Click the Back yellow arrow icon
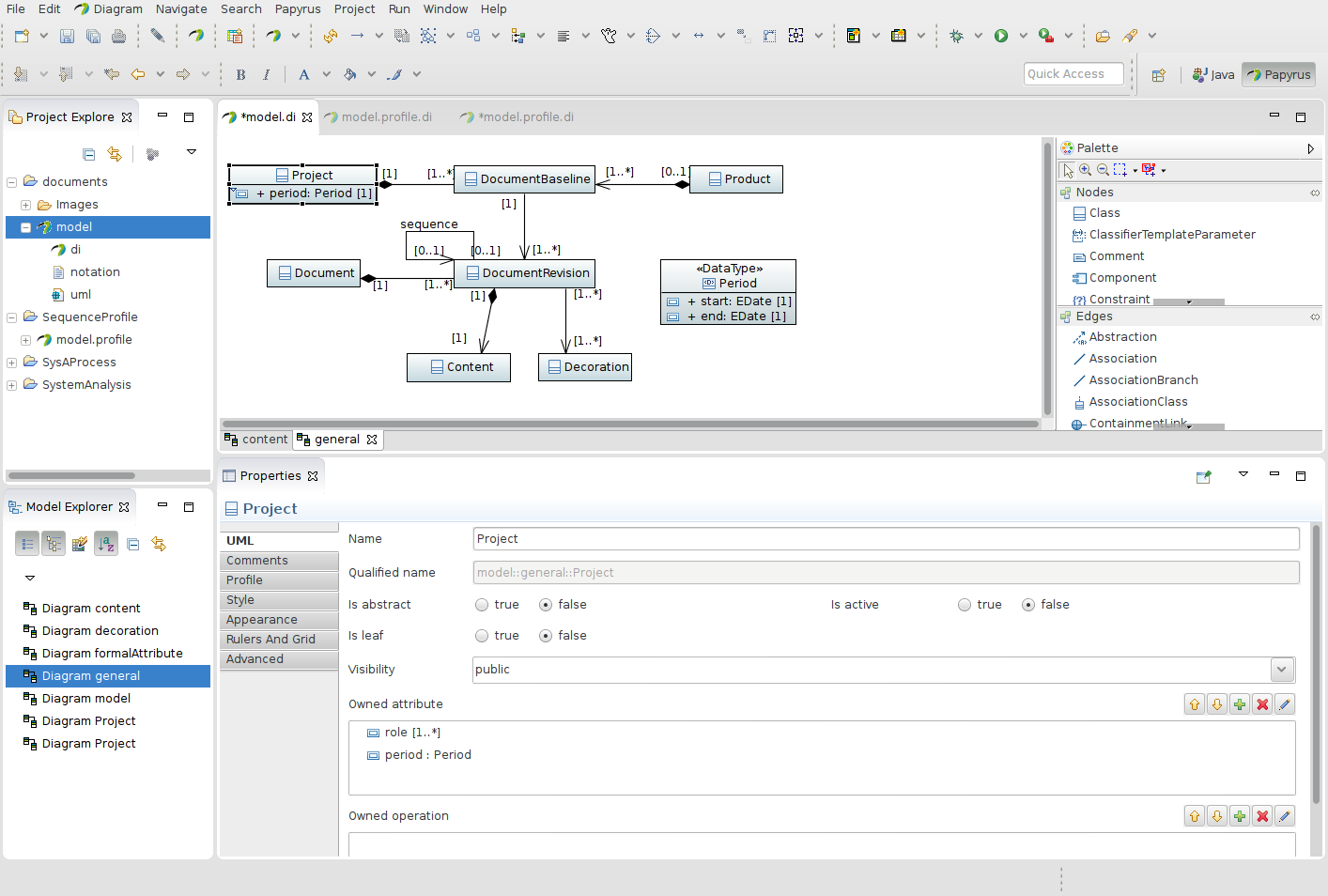The width and height of the screenshot is (1328, 896). coord(138,74)
